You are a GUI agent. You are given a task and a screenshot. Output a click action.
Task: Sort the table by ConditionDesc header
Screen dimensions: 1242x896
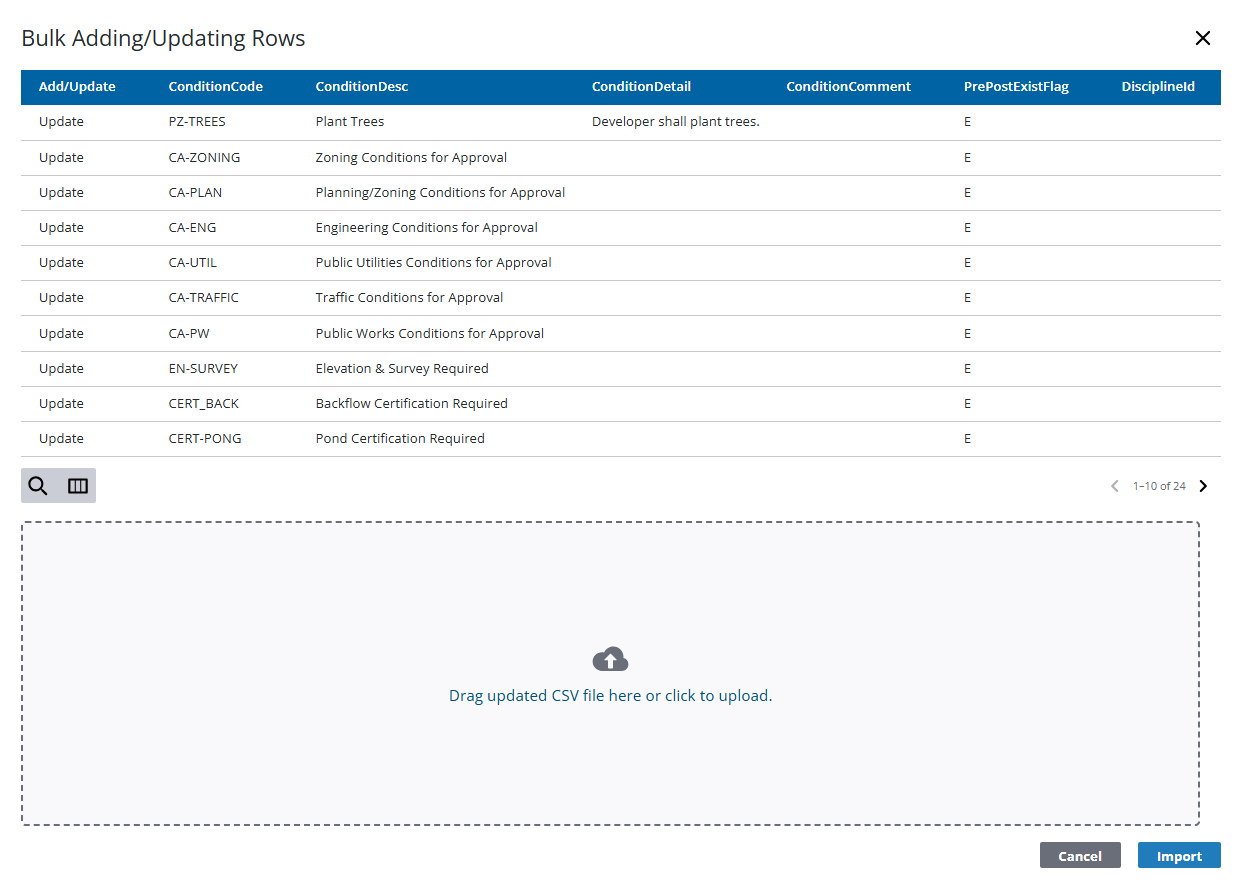(x=361, y=87)
